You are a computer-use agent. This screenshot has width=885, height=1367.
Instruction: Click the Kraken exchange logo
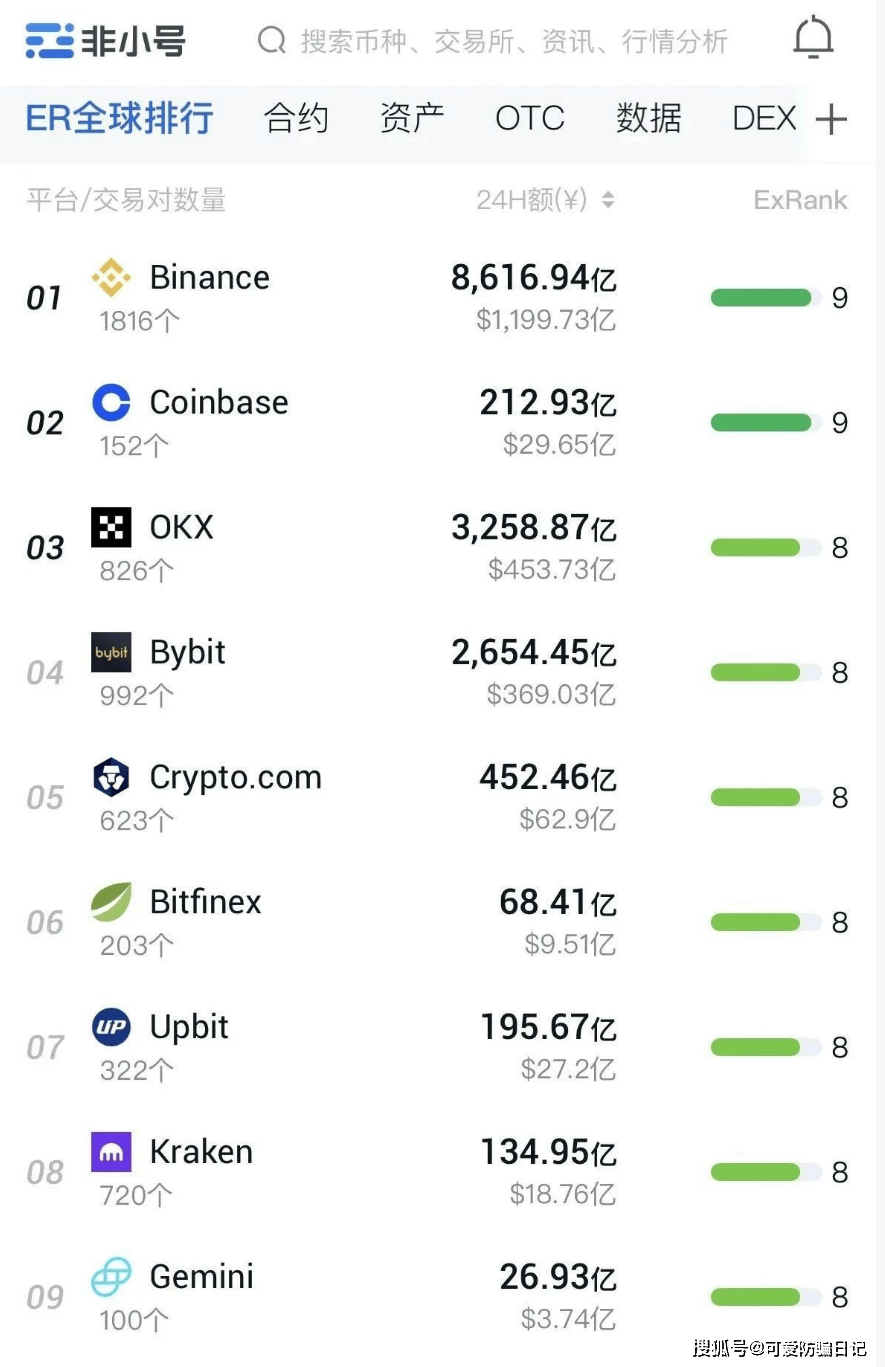point(111,1152)
